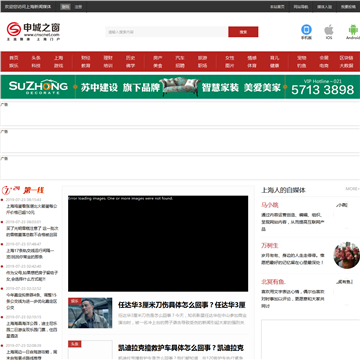Open the 历史 navigation item
This screenshot has width=360, height=360.
click(130, 58)
